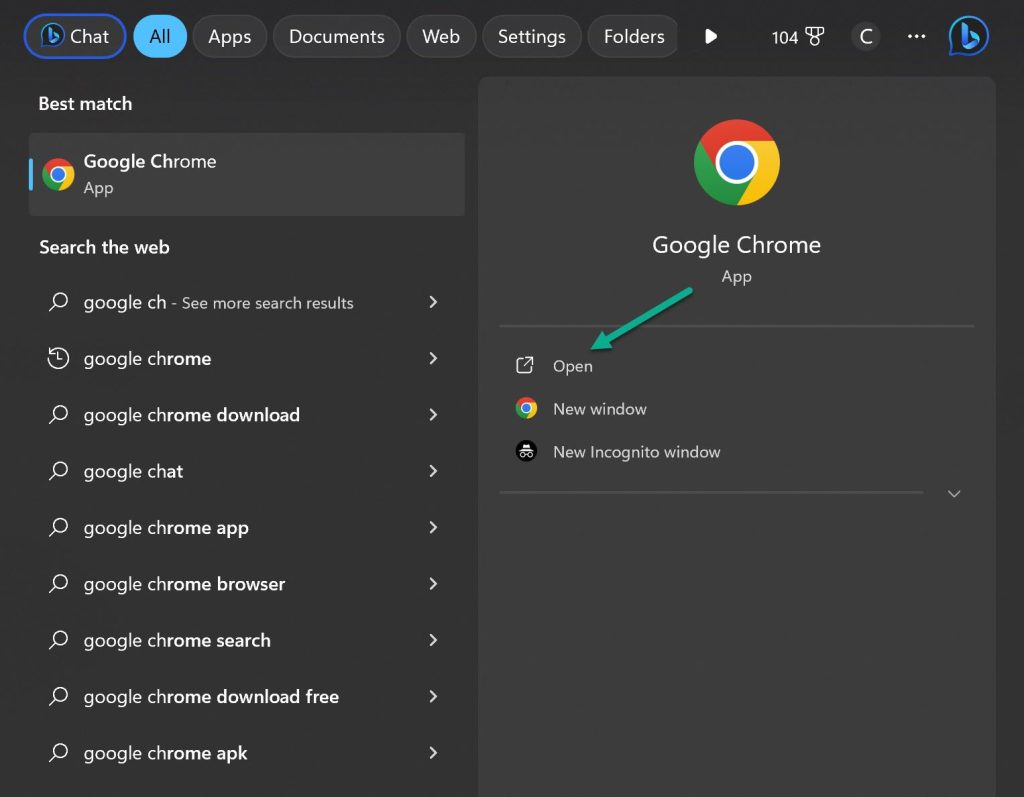Click the play arrow to scroll filters
This screenshot has width=1024, height=797.
pos(710,37)
